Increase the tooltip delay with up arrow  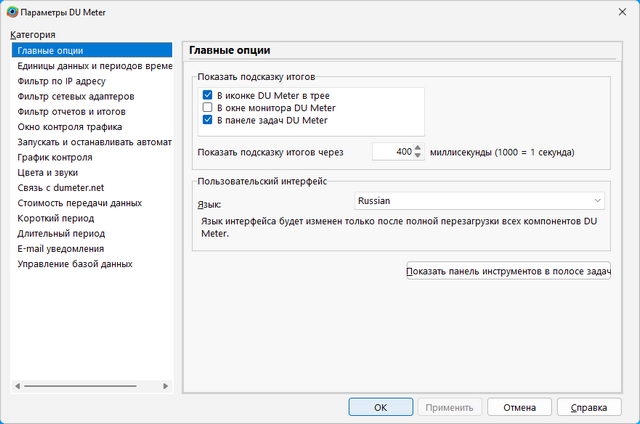(x=418, y=148)
